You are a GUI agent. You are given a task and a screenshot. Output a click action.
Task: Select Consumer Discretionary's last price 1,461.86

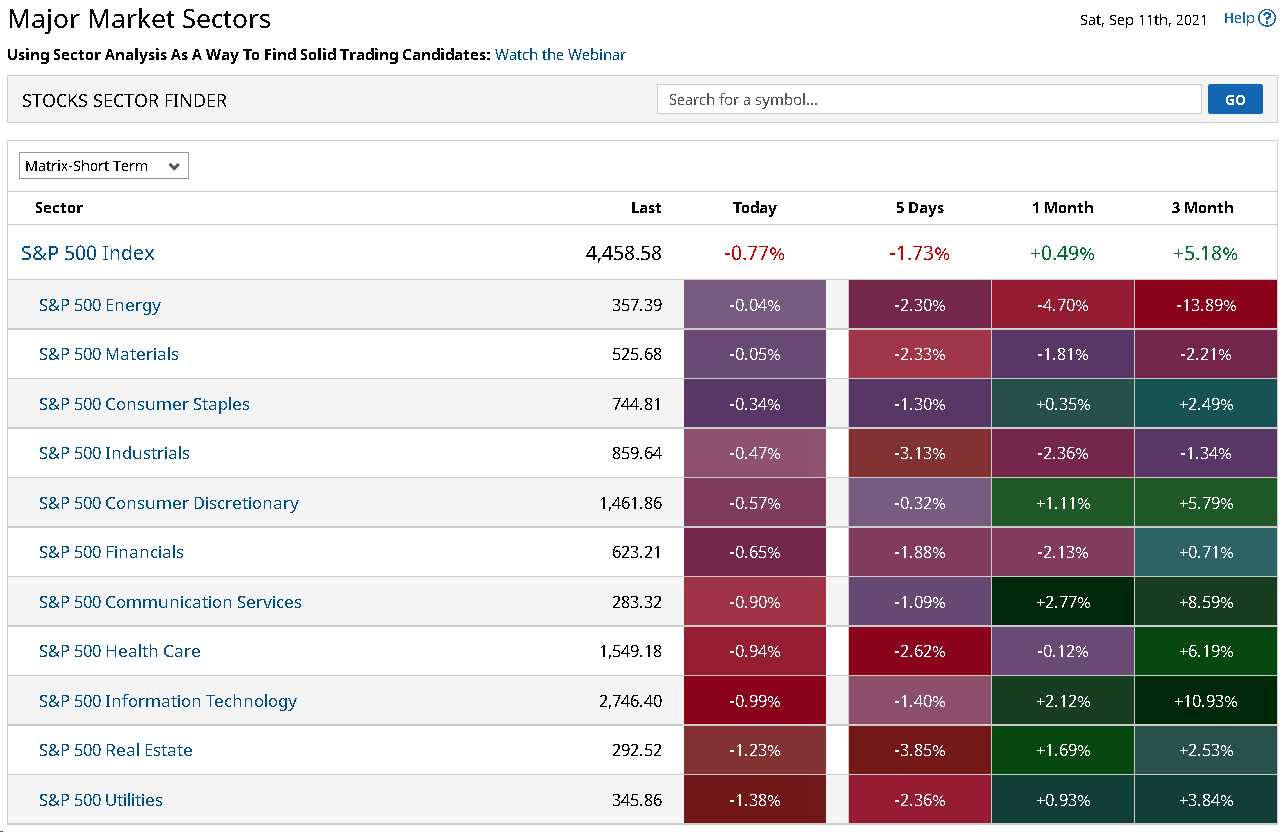point(631,503)
